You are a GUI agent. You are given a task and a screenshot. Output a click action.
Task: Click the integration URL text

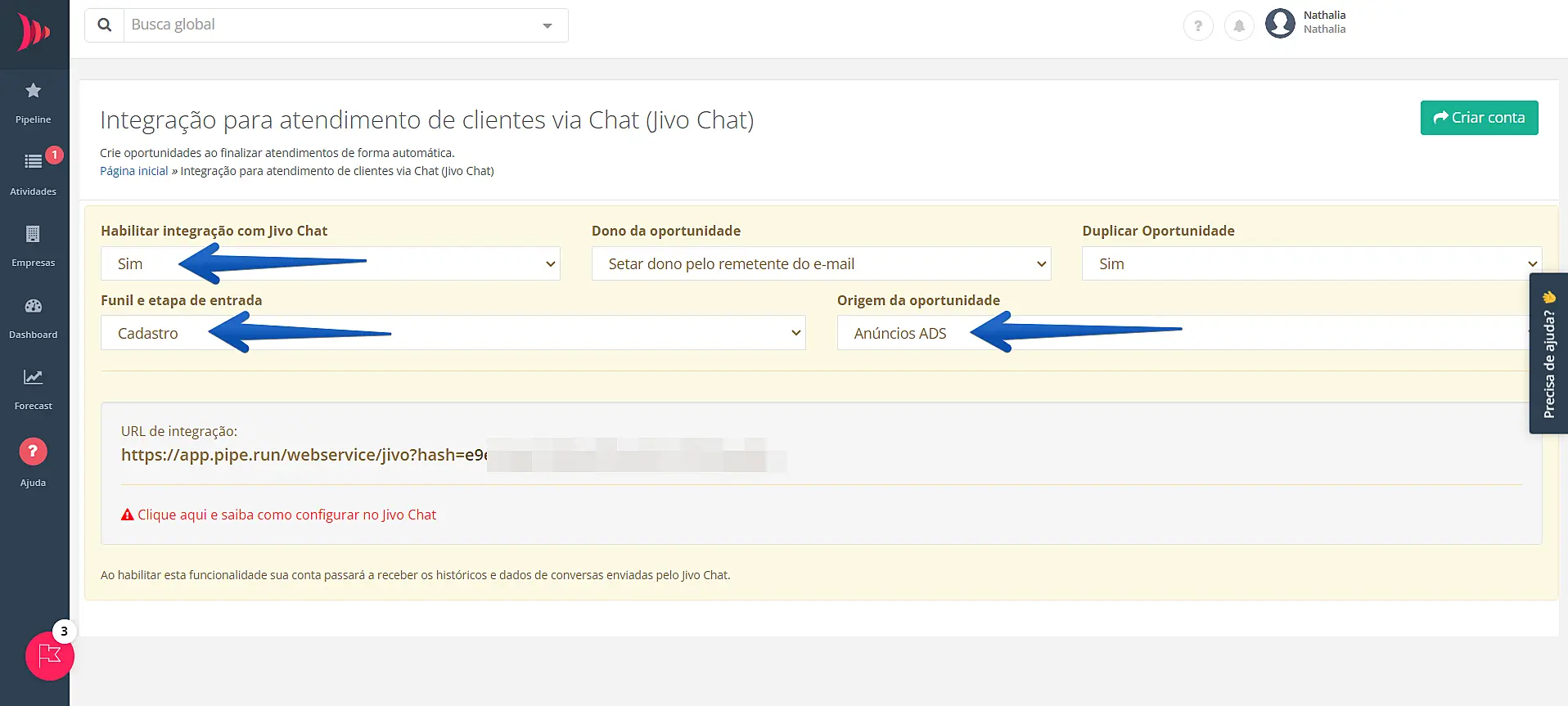point(304,455)
